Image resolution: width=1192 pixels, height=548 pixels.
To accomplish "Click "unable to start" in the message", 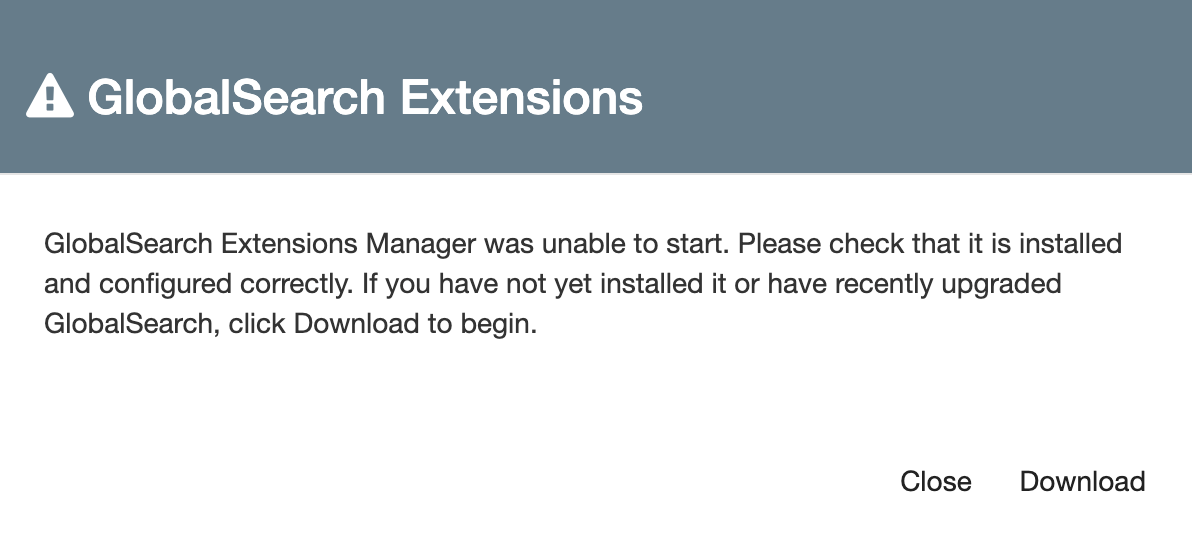I will tap(638, 243).
